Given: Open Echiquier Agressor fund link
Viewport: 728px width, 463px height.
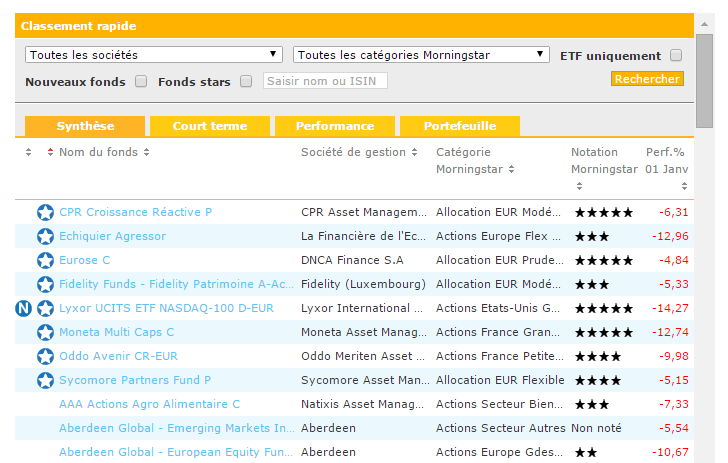Looking at the screenshot, I should (x=112, y=236).
